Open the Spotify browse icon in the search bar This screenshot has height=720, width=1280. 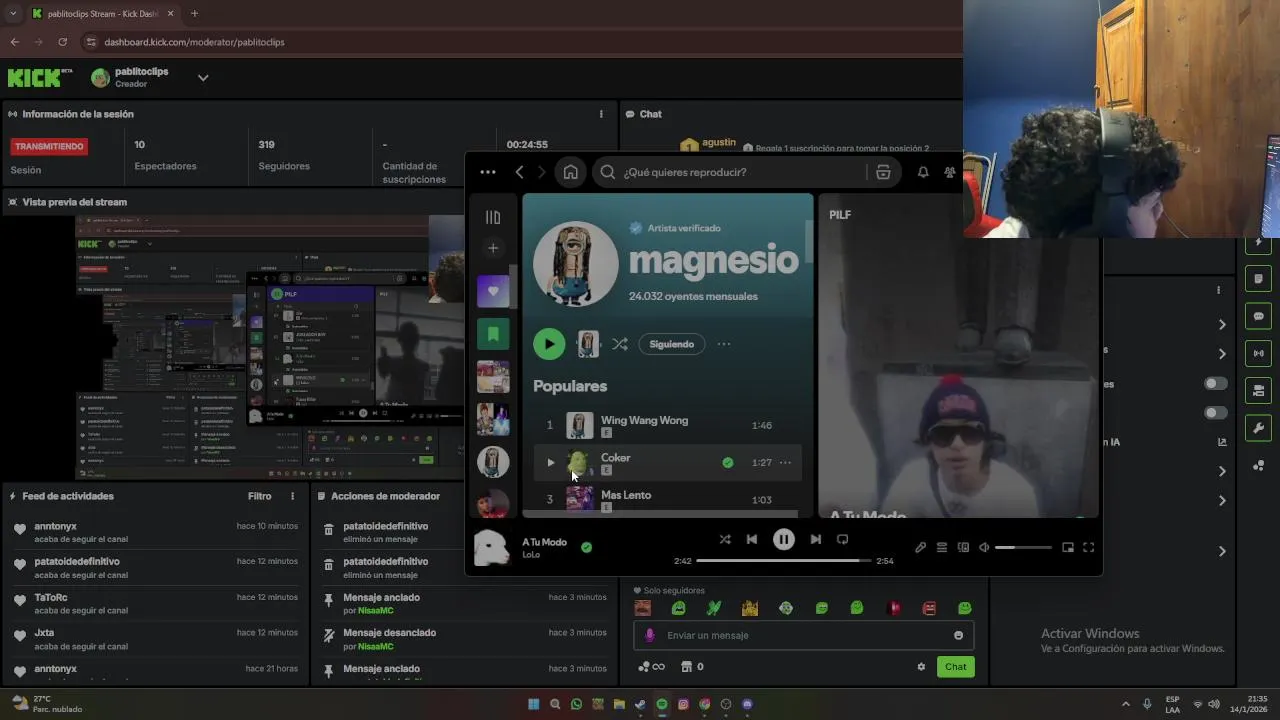883,172
